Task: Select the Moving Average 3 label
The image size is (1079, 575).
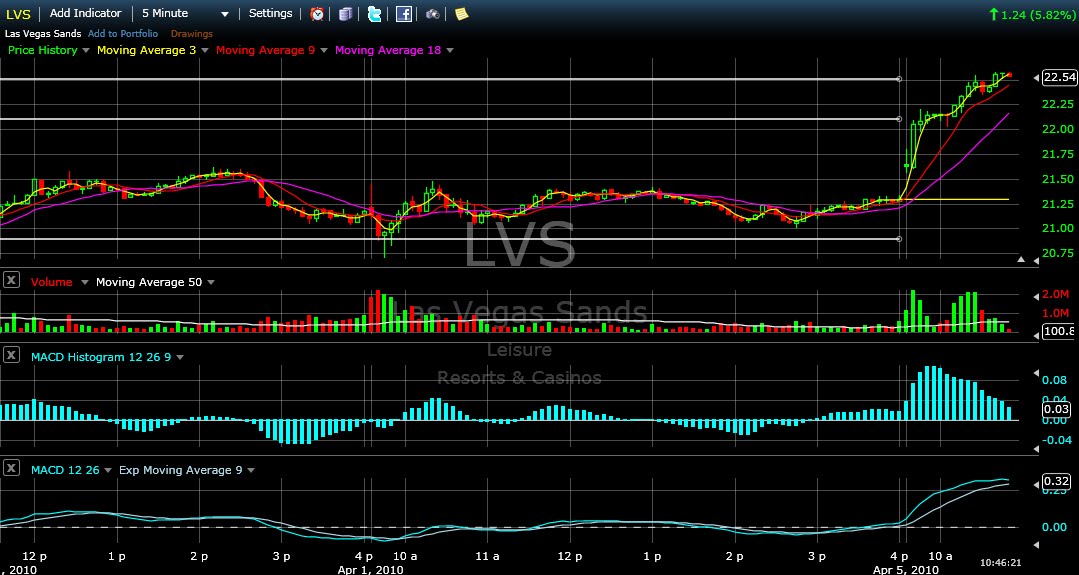Action: point(147,50)
